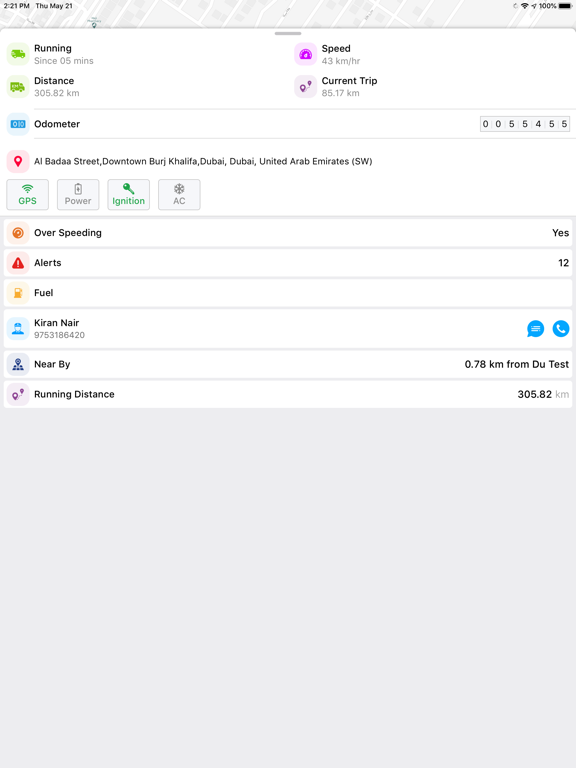Tap the Running Distance route icon
Viewport: 576px width, 768px height.
click(18, 394)
